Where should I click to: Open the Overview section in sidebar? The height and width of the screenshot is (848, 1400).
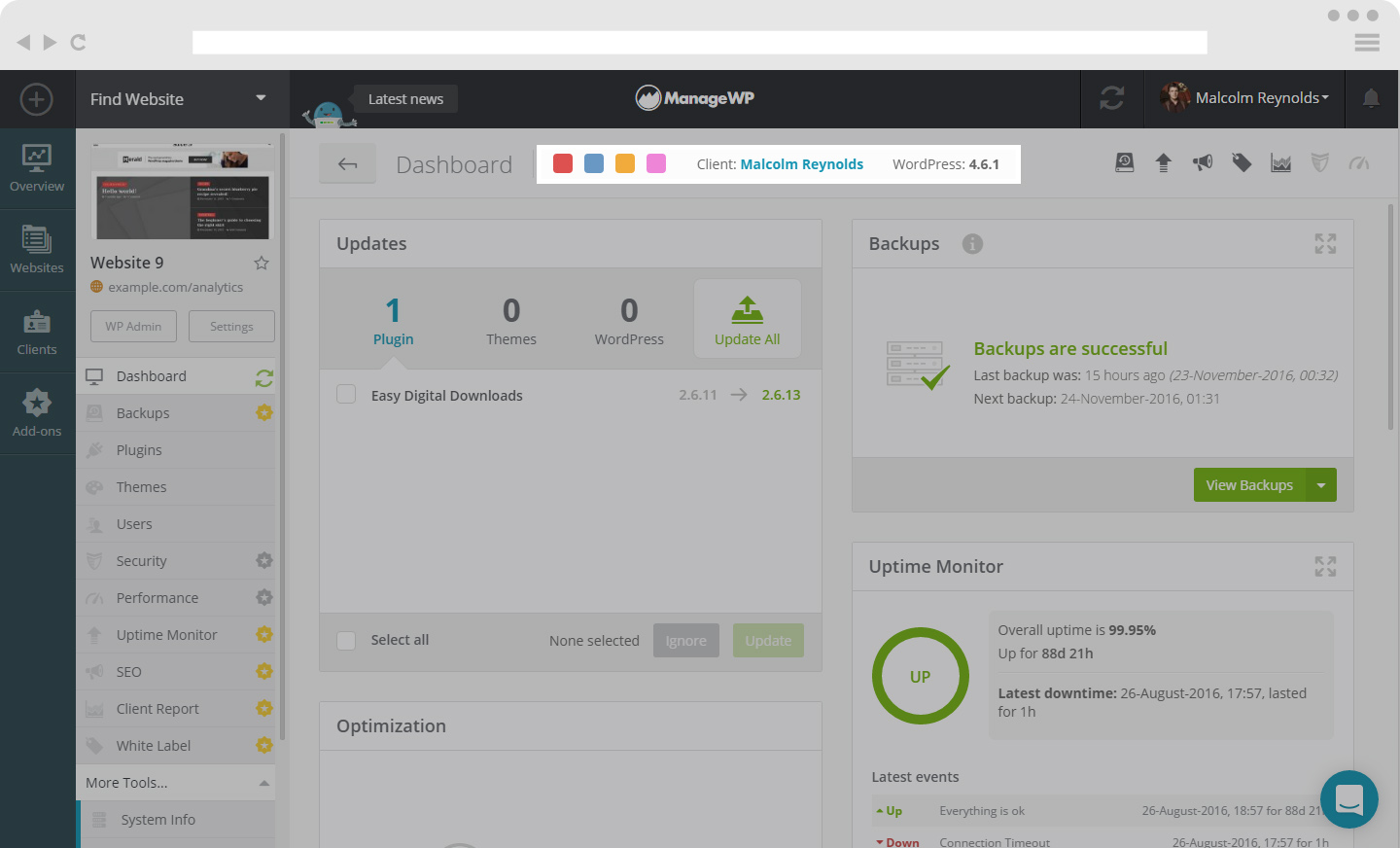tap(37, 169)
